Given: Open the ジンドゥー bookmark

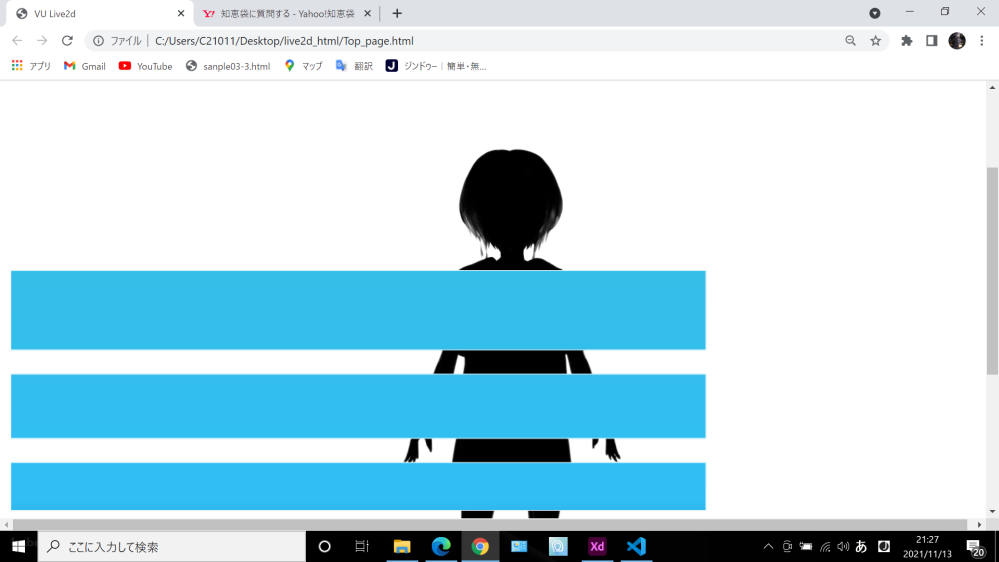Looking at the screenshot, I should [x=436, y=66].
